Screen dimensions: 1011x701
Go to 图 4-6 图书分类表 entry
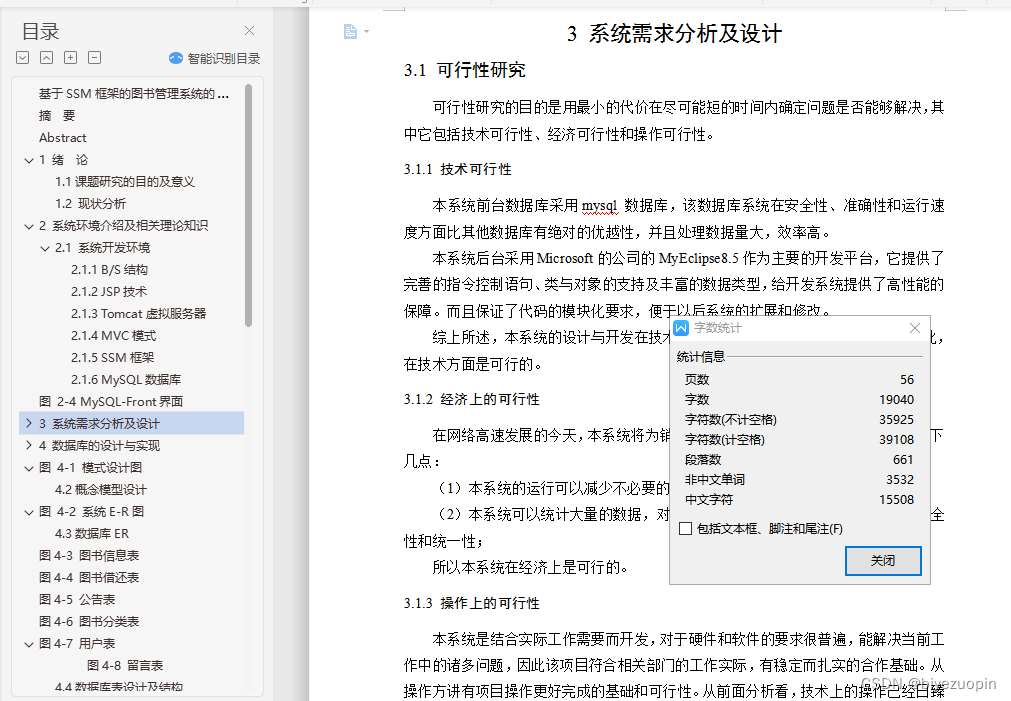89,622
